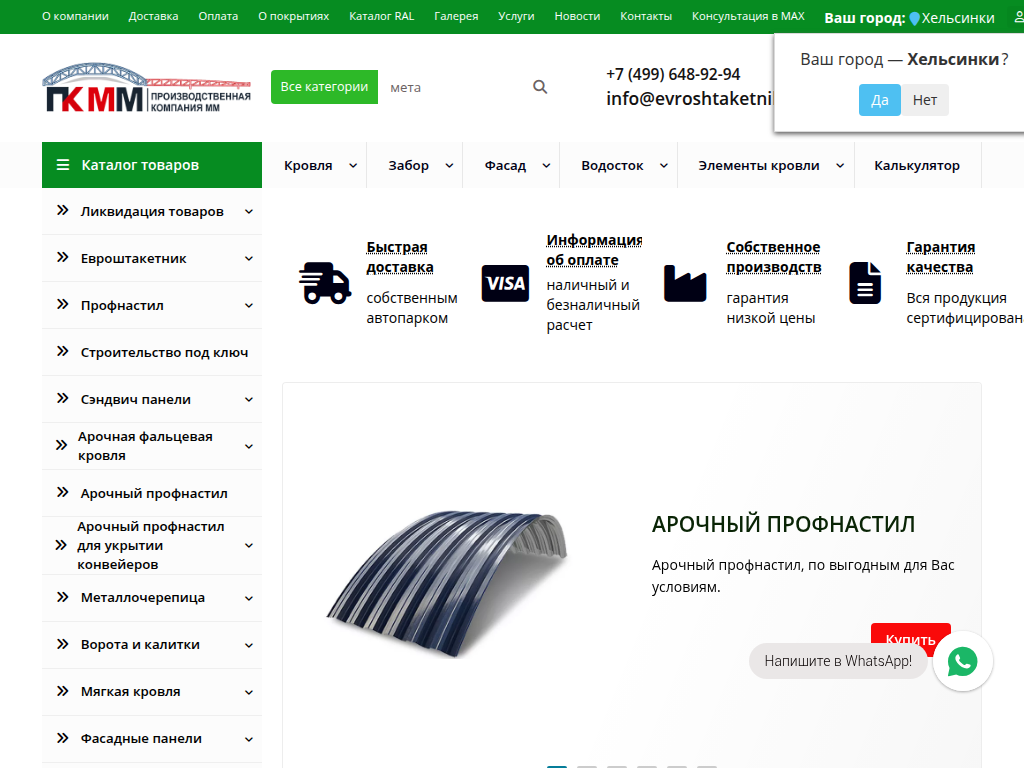
Task: Open Быстрая доставка link
Action: (400, 257)
